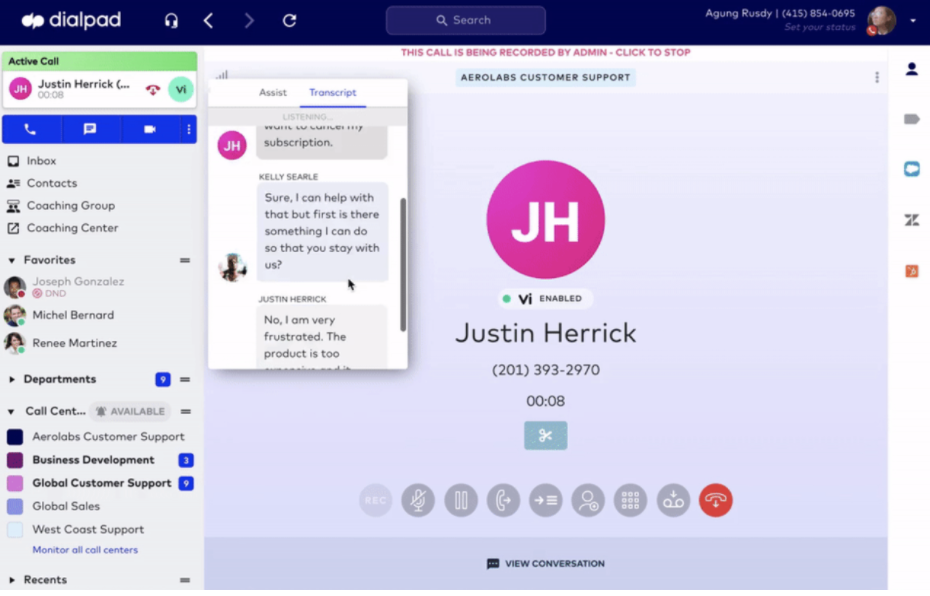Select Global Sales call center
Screen dimensions: 930x596
point(66,506)
